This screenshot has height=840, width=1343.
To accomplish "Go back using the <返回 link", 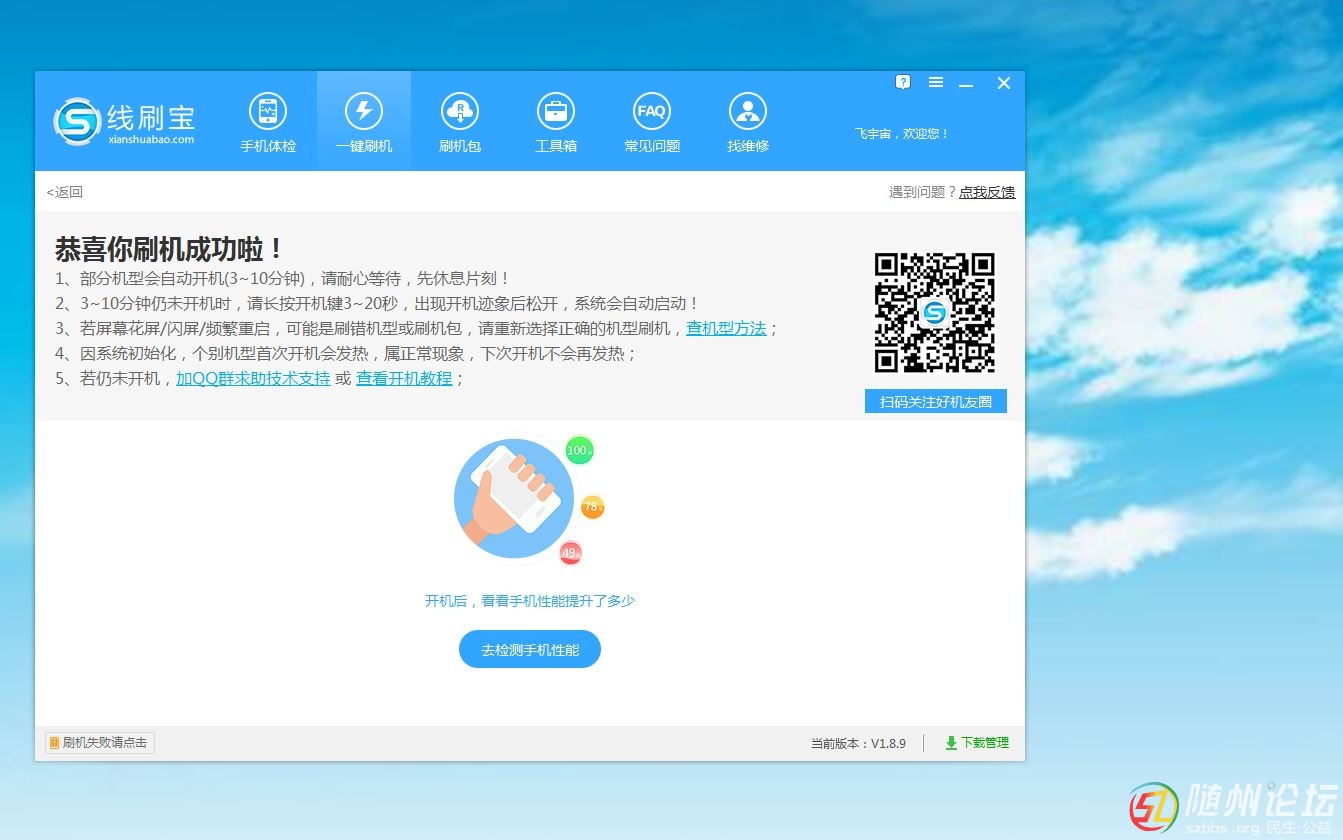I will click(x=65, y=192).
